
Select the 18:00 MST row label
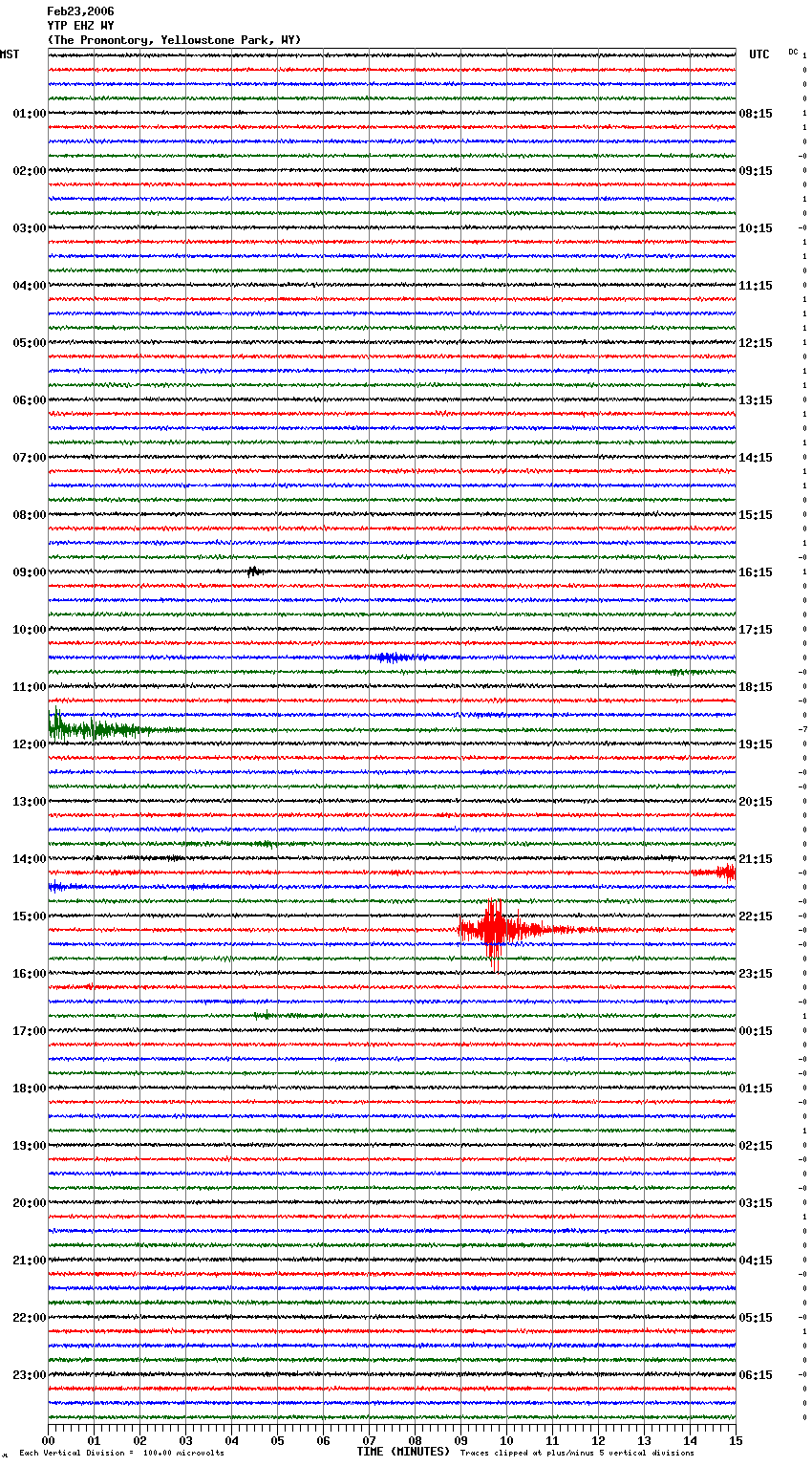[x=29, y=1089]
